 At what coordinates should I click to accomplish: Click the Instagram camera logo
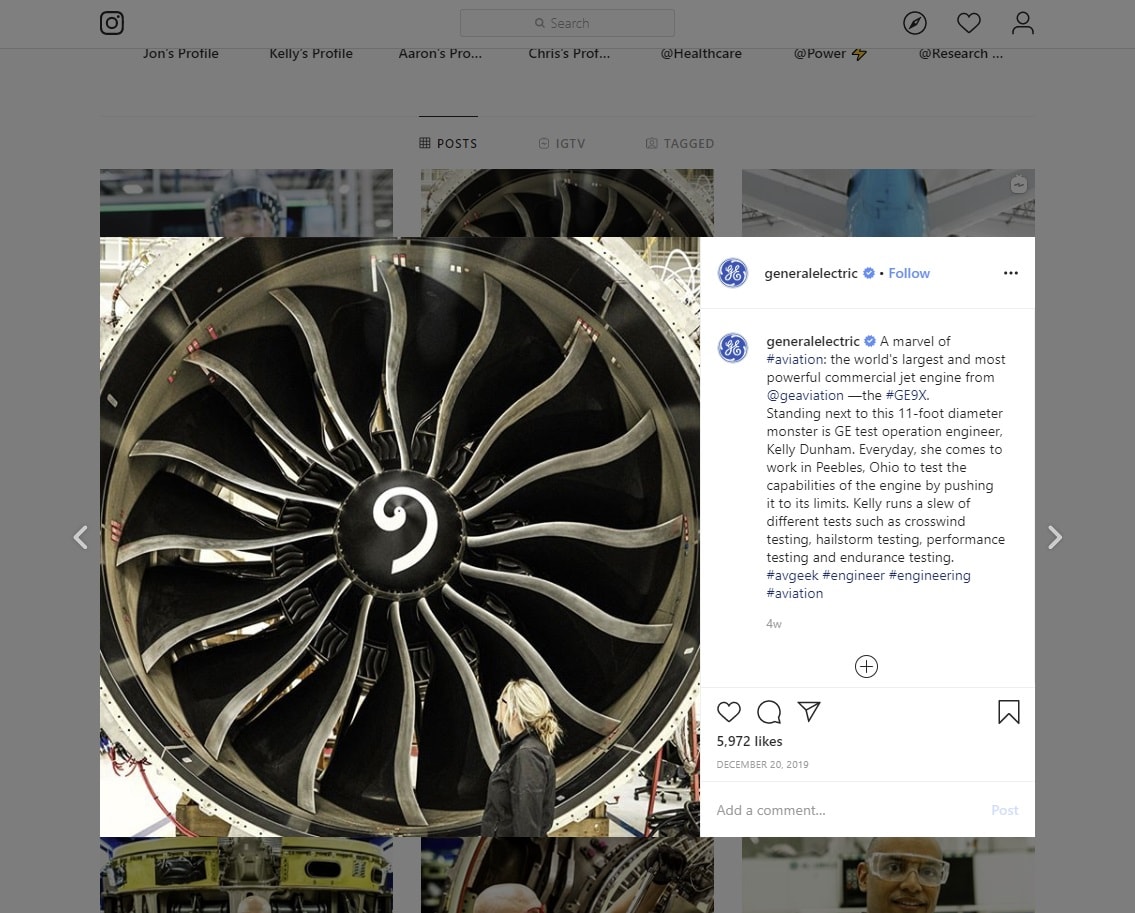tap(111, 23)
